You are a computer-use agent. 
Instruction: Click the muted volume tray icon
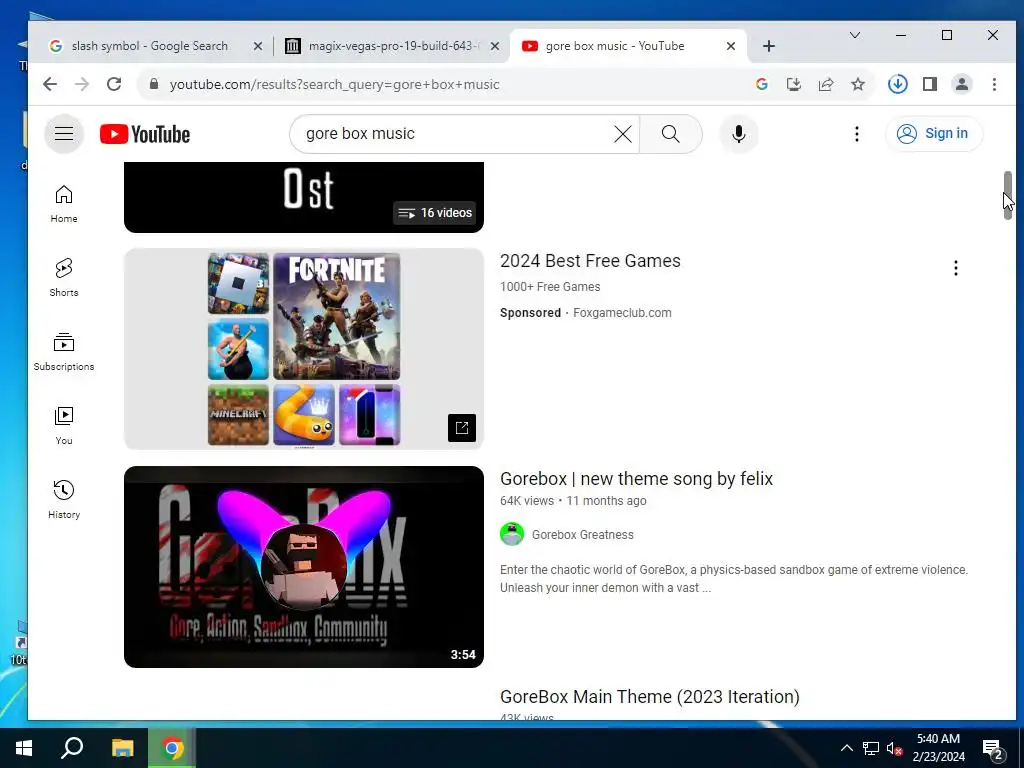(x=894, y=748)
